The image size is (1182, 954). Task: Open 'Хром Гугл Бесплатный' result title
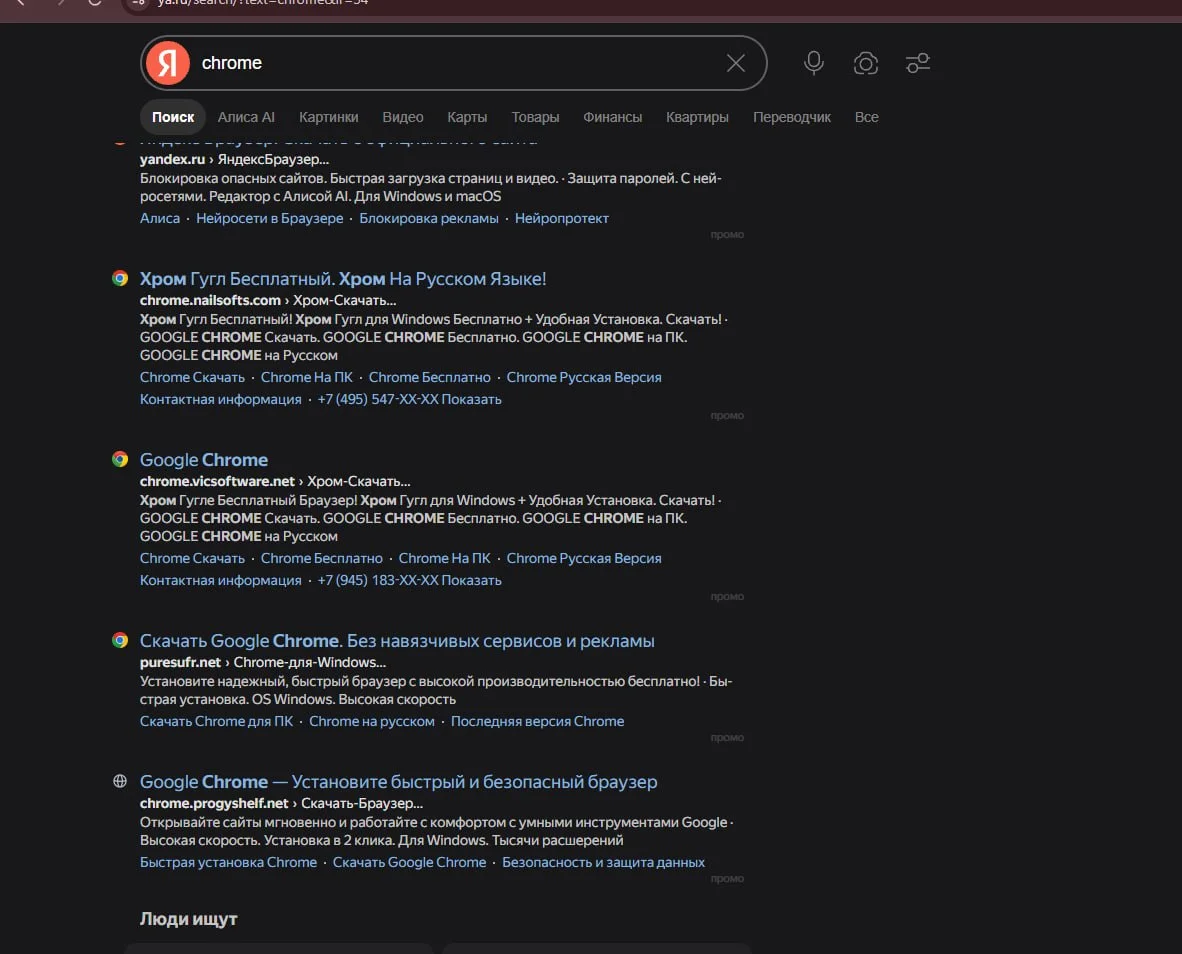tap(343, 279)
